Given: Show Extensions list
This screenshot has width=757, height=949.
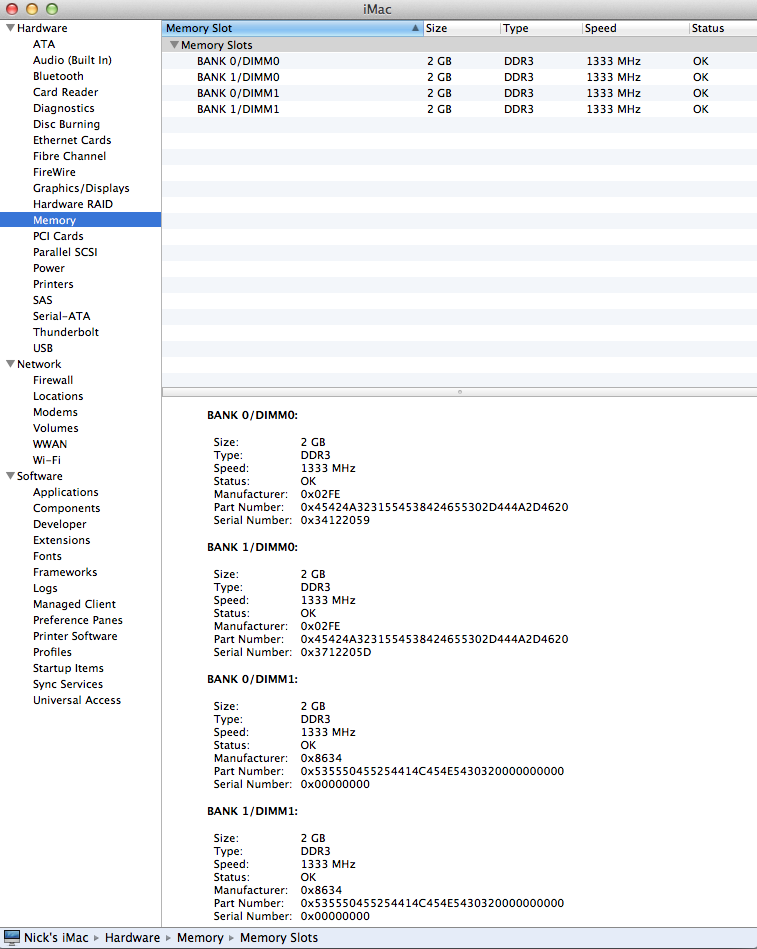Looking at the screenshot, I should pyautogui.click(x=61, y=540).
